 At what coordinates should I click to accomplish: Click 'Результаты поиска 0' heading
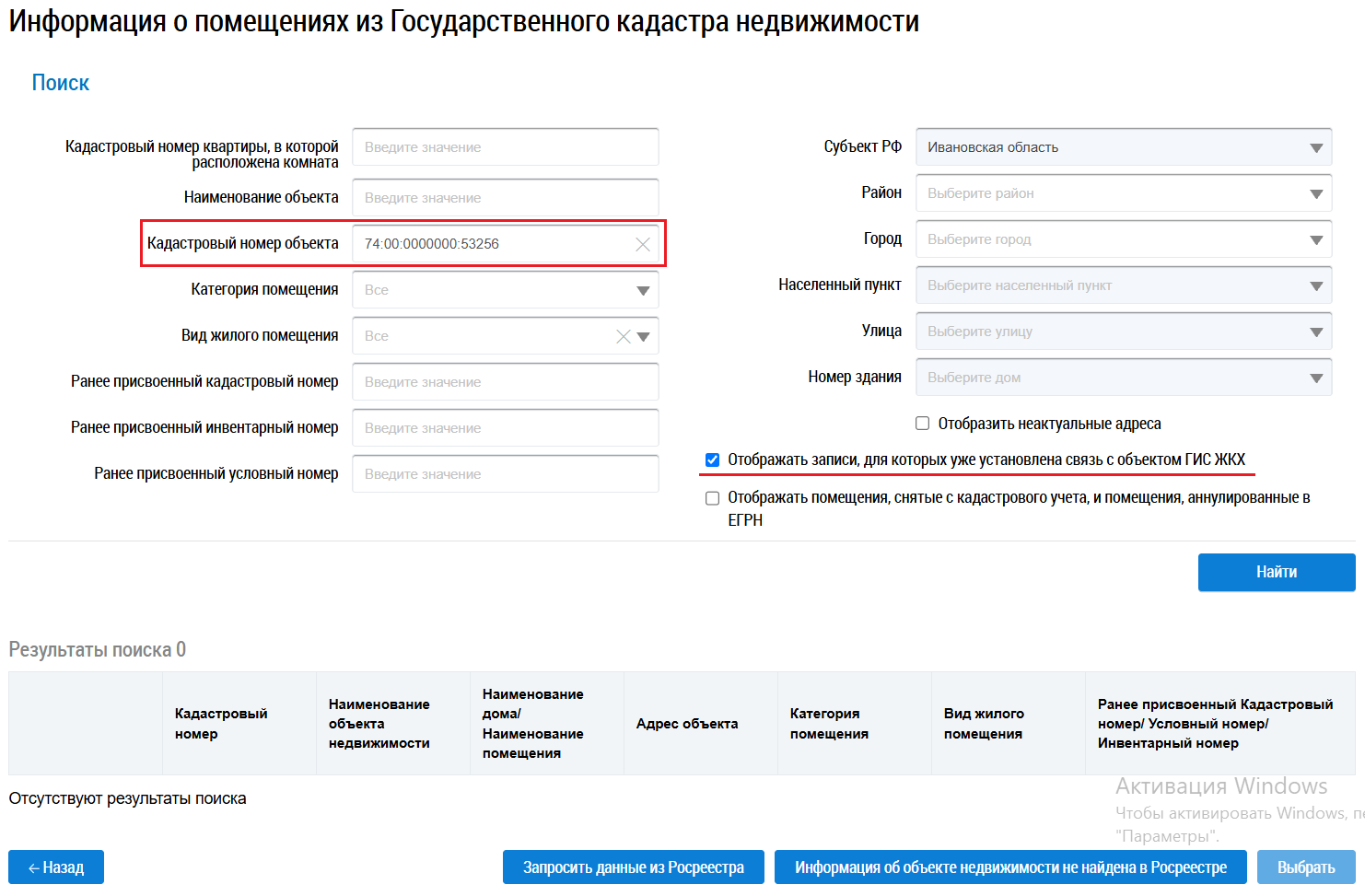(98, 650)
